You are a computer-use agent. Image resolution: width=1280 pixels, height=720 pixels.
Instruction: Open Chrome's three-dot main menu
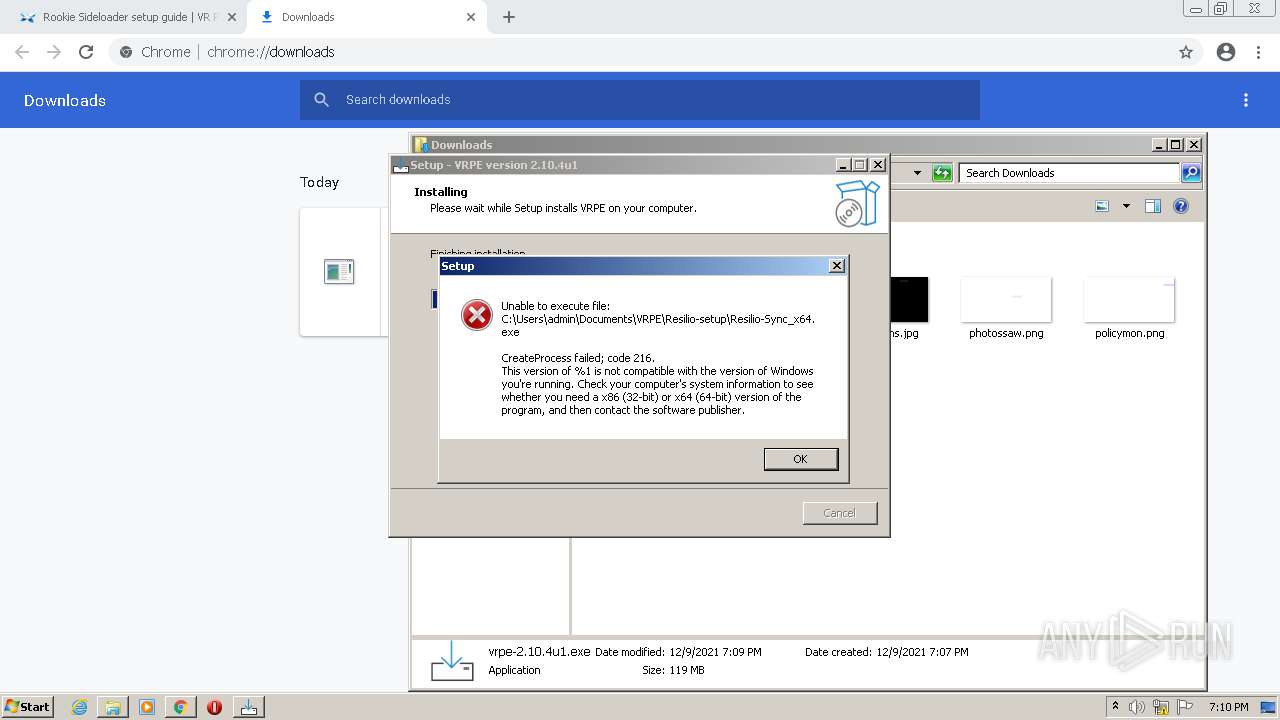[1259, 52]
